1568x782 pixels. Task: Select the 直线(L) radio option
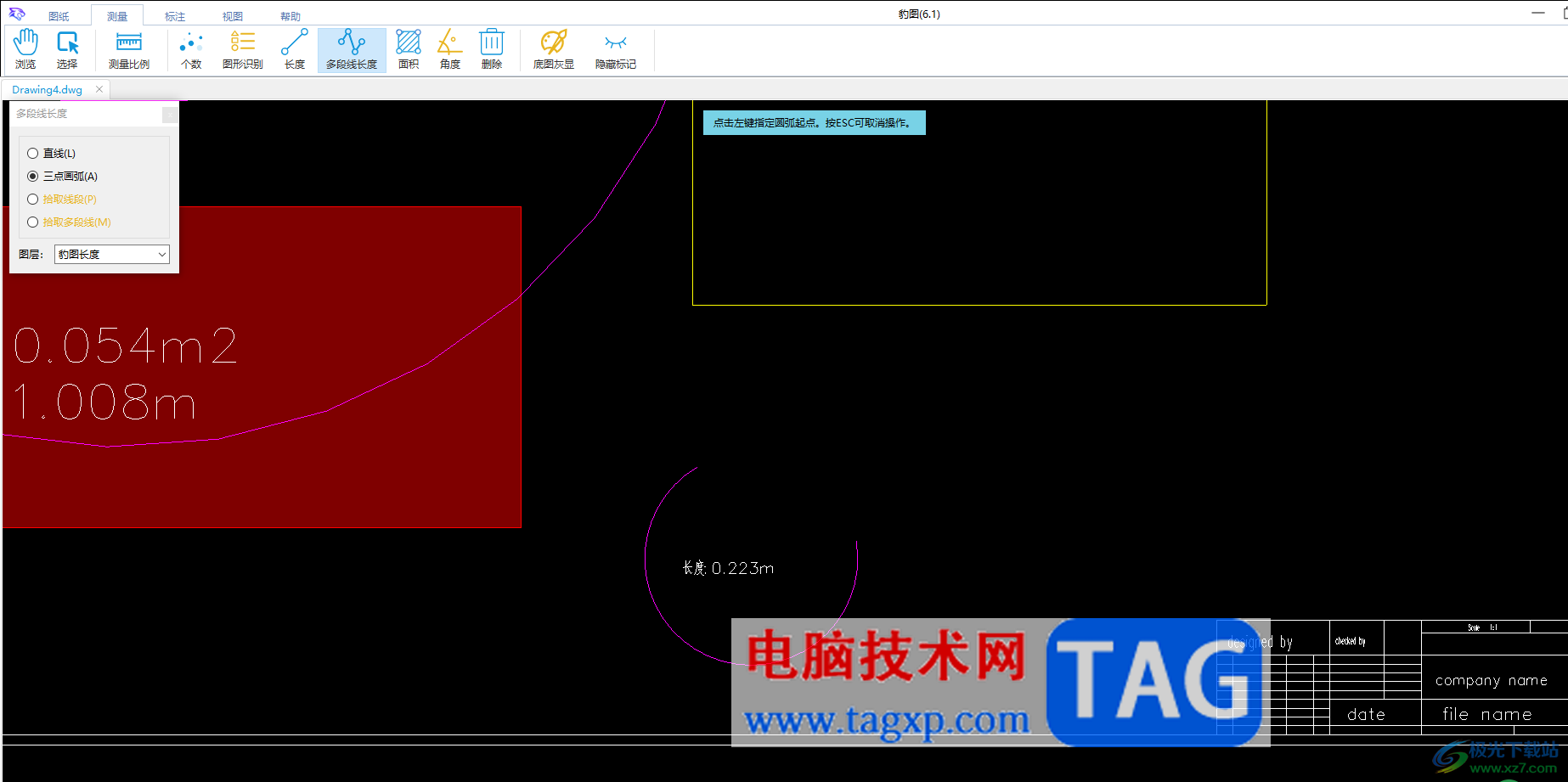[x=52, y=154]
